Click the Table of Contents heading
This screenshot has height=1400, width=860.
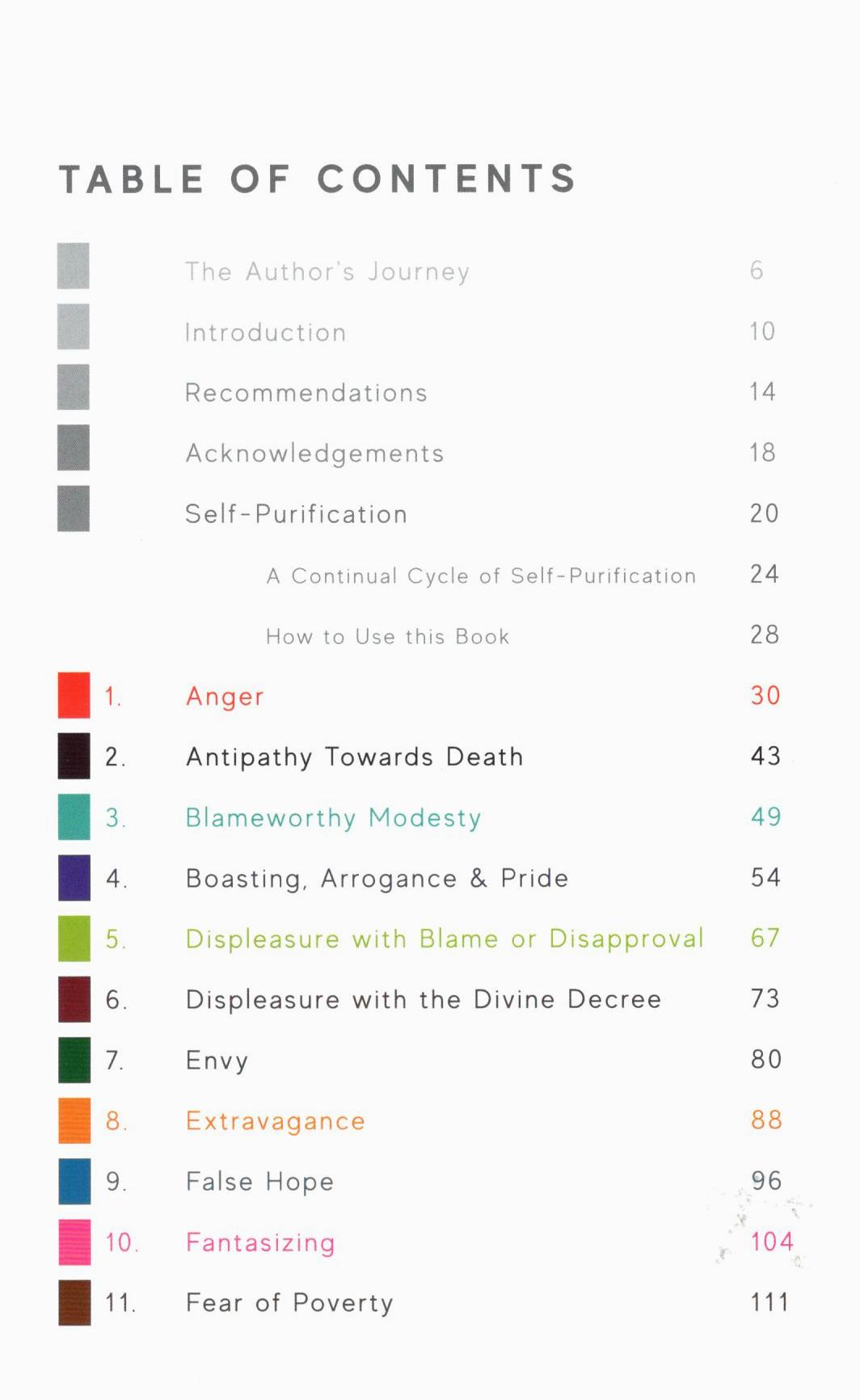pyautogui.click(x=317, y=179)
